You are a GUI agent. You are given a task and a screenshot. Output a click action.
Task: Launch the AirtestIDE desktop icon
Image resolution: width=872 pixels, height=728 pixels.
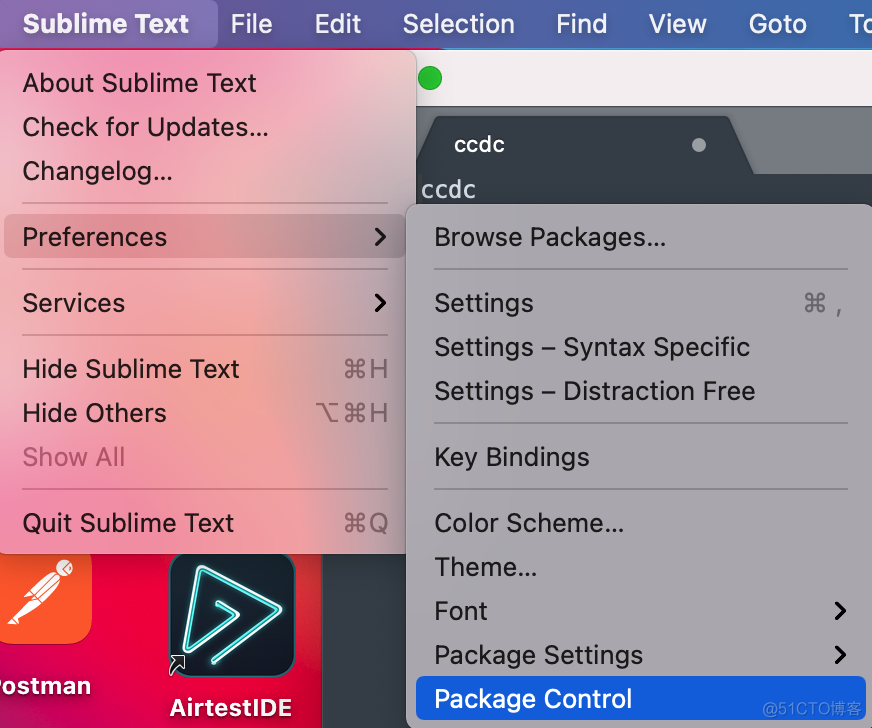231,615
